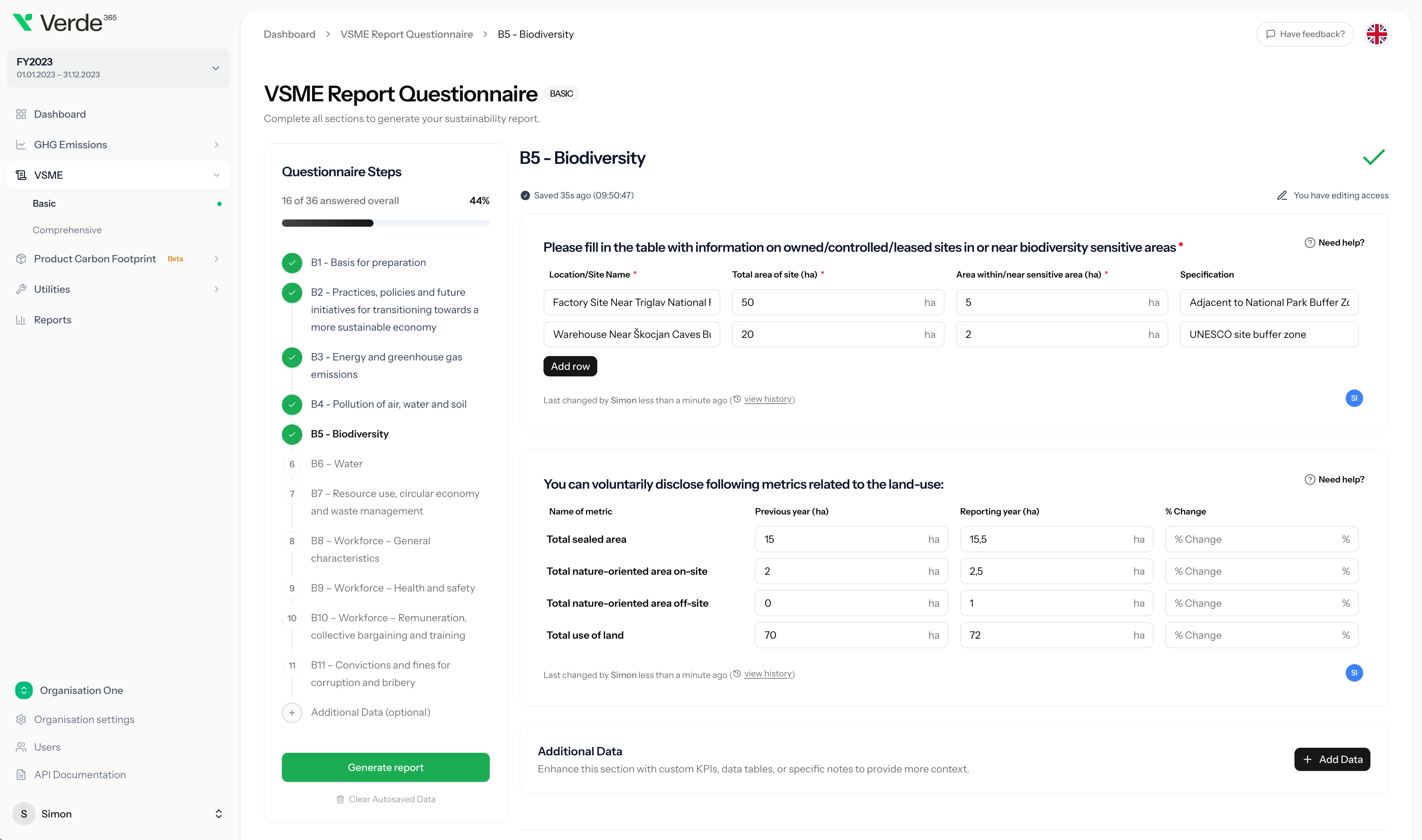Open Simon user menu chevrons
Image resolution: width=1422 pixels, height=840 pixels.
218,814
